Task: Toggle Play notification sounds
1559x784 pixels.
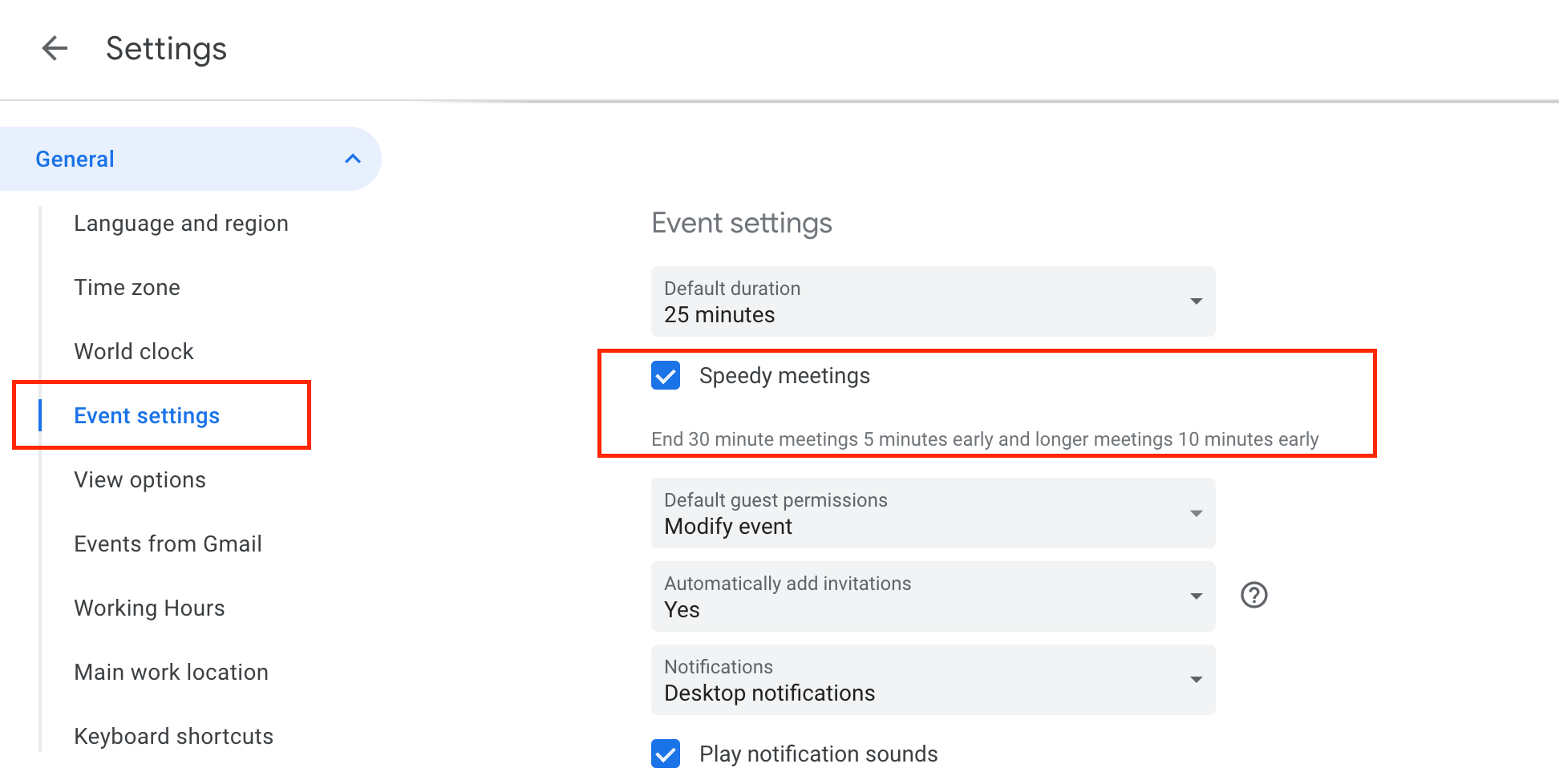Action: click(665, 754)
